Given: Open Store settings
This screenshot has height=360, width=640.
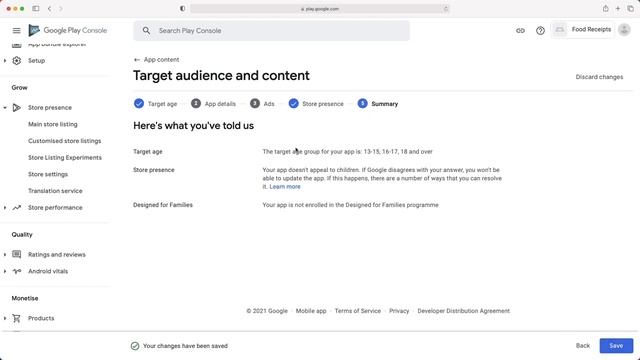Looking at the screenshot, I should pos(48,174).
